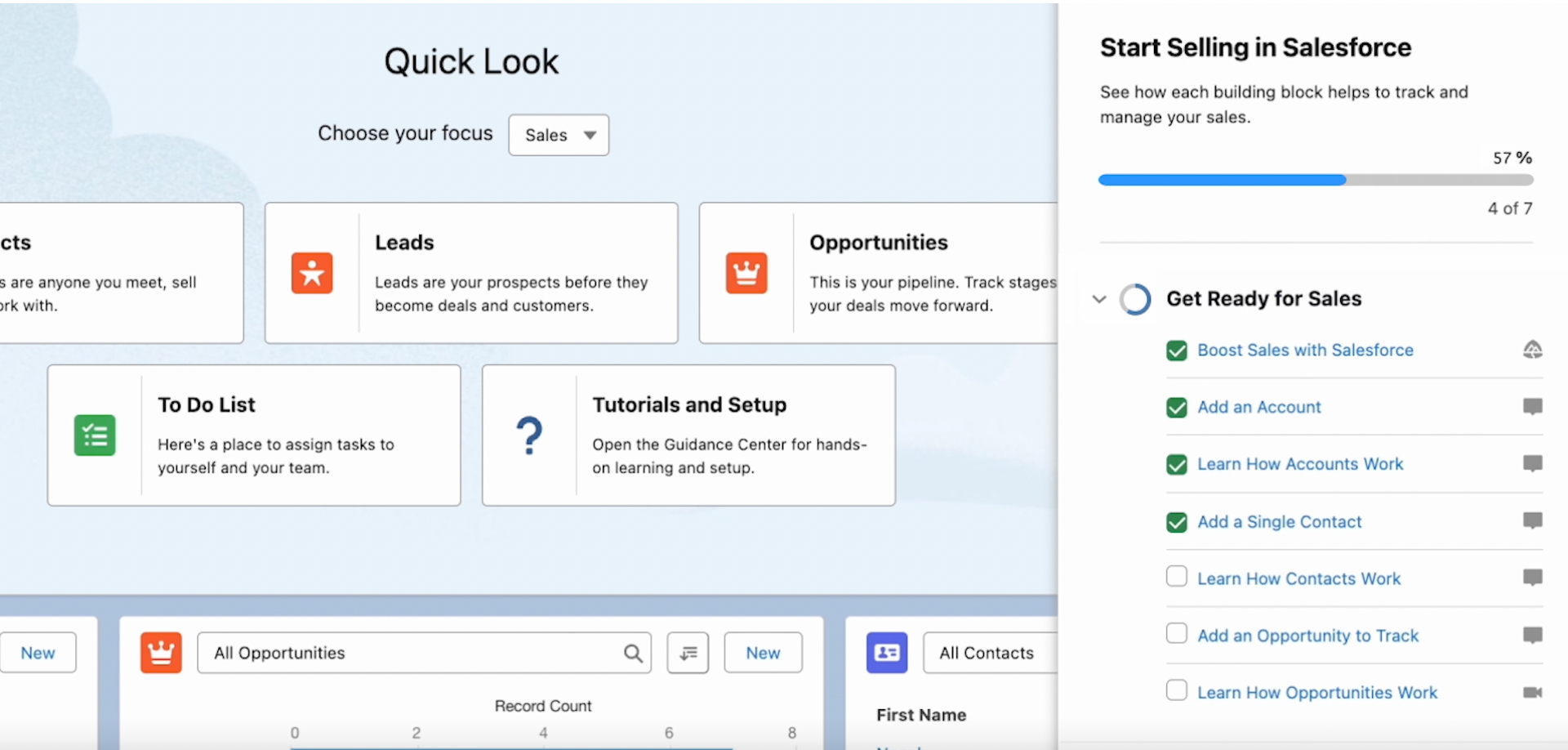
Task: Click walkthrough icon beside Learn How Accounts Work
Action: point(1533,464)
